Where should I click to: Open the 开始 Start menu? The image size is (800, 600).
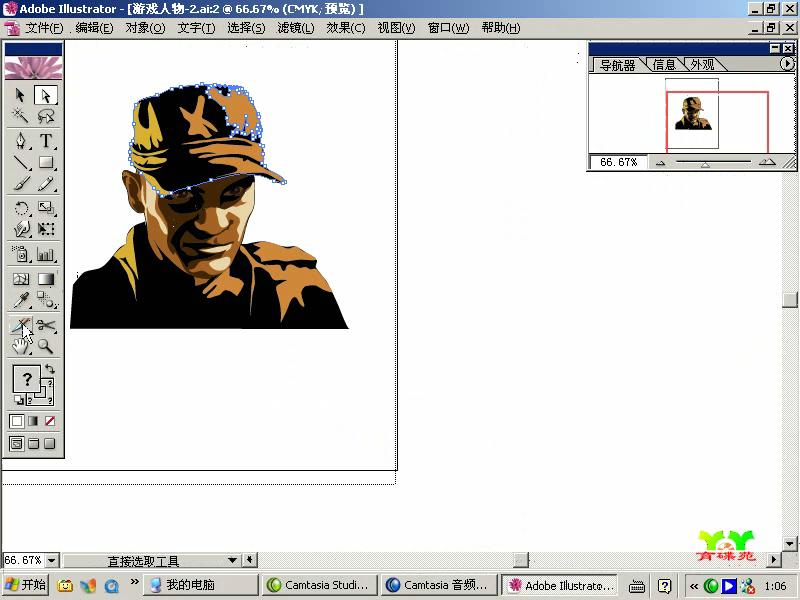pos(26,585)
